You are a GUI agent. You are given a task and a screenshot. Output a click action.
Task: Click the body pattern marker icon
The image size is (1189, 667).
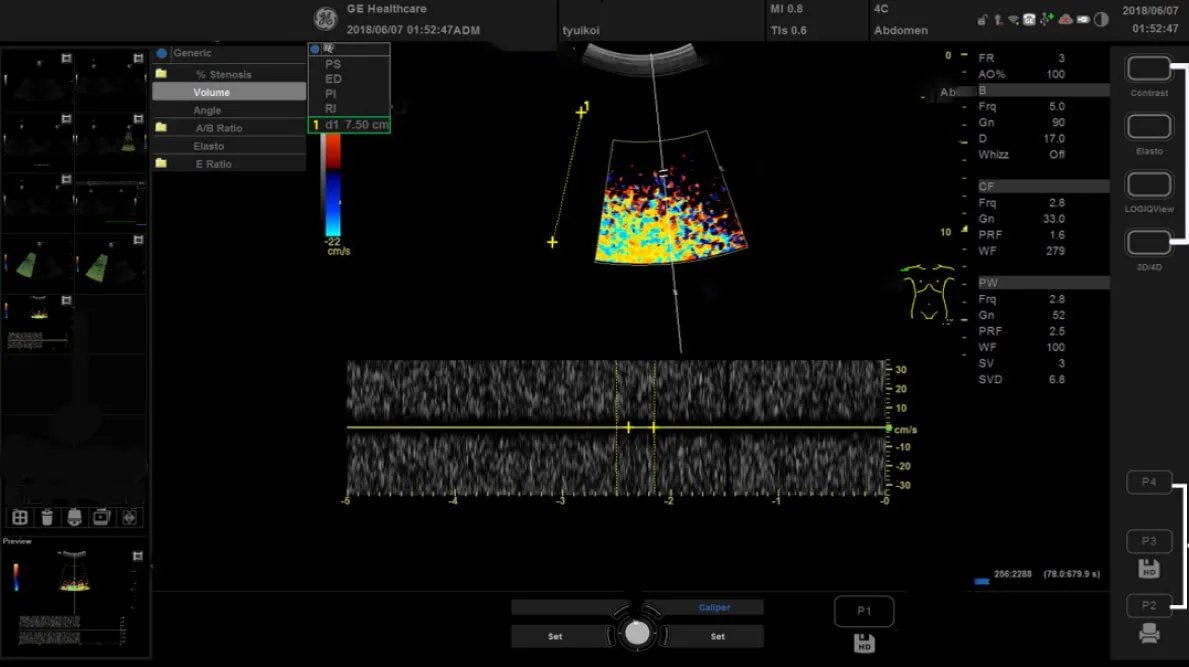pyautogui.click(x=929, y=292)
